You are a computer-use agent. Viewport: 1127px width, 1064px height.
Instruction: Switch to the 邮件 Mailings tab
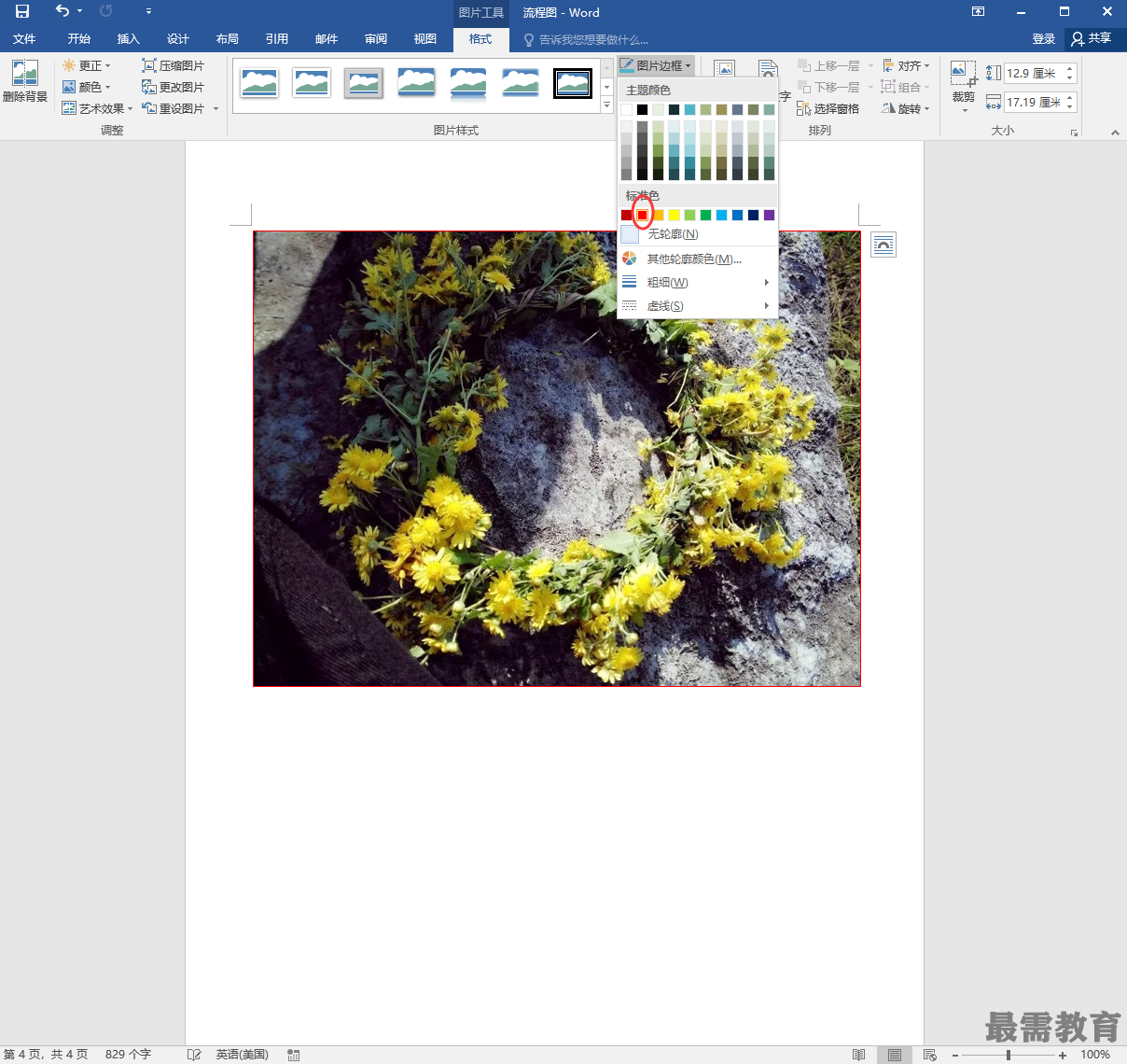tap(327, 38)
